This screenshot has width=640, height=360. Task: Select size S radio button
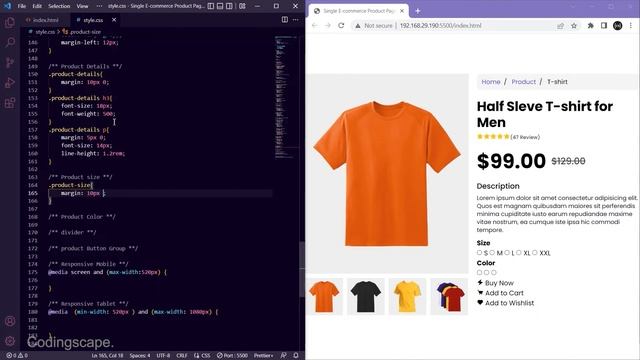480,253
